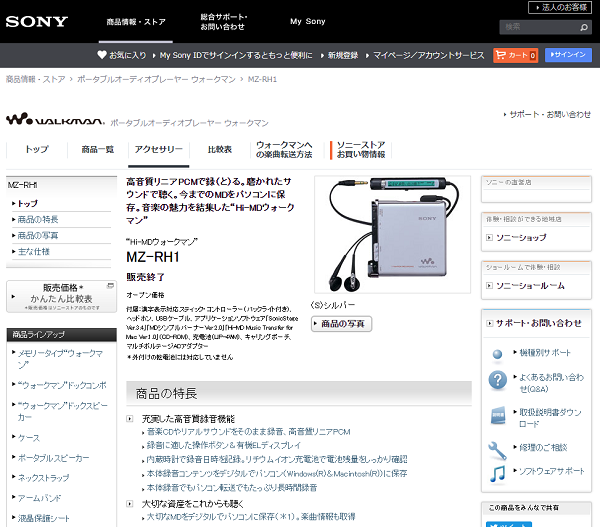Click 録音に適した操作ボタン&有機ELディスプレイ link
The height and width of the screenshot is (527, 600).
tap(224, 445)
